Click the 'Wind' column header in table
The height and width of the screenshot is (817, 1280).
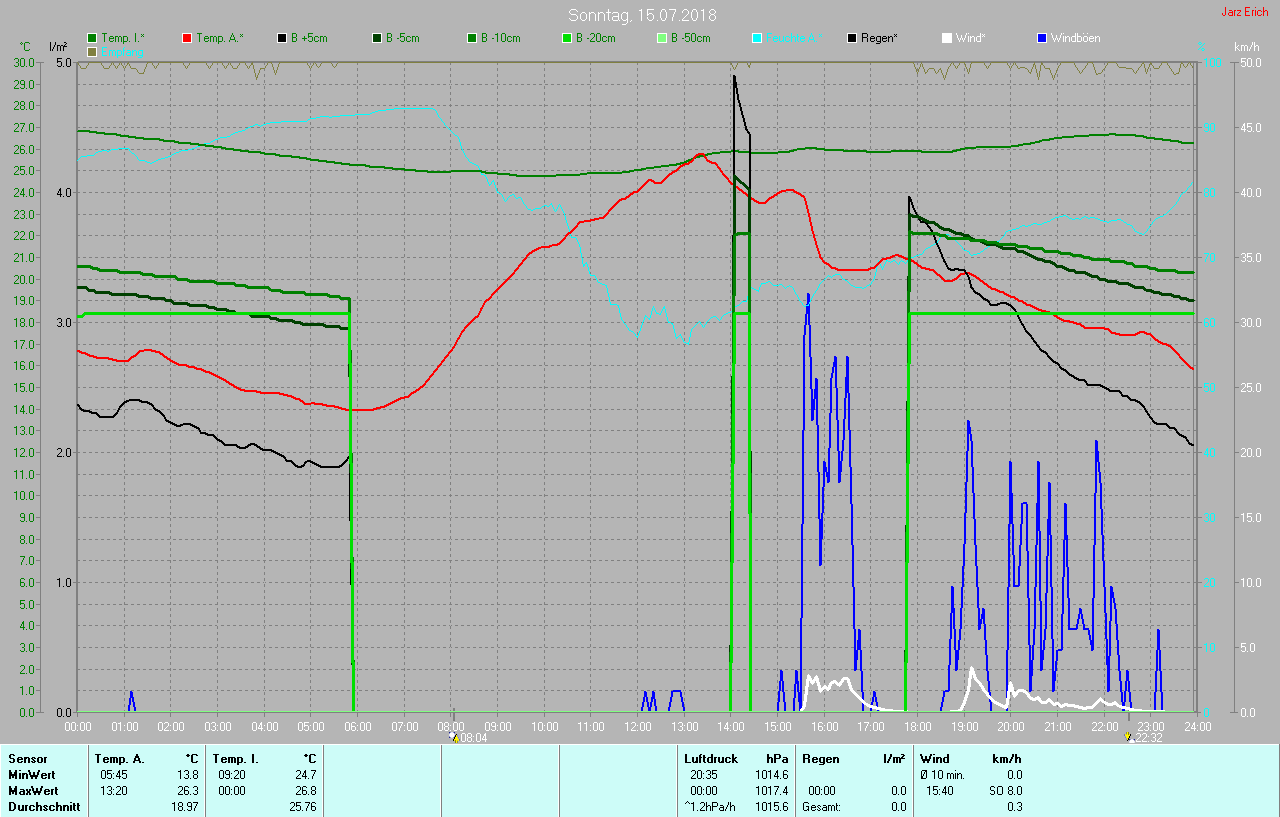tap(935, 759)
